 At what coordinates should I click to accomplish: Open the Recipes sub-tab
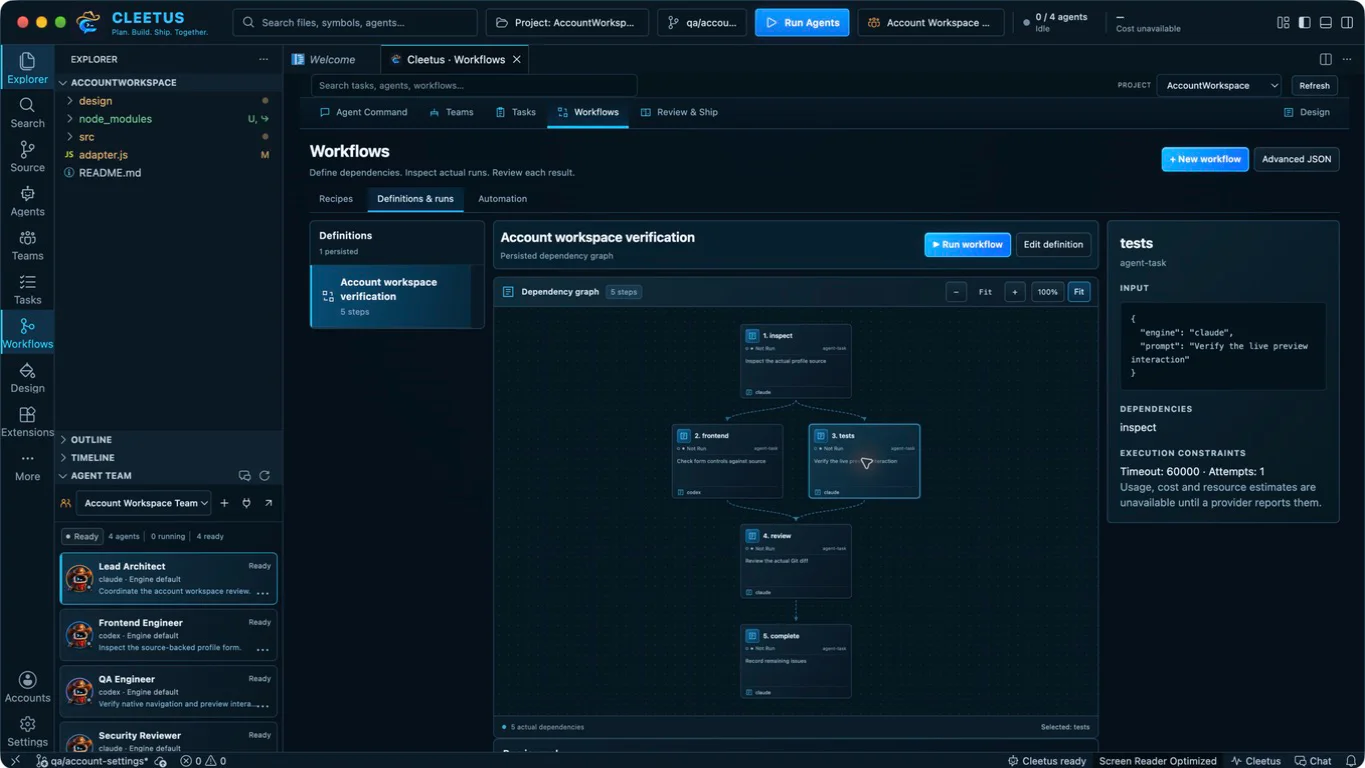(336, 199)
